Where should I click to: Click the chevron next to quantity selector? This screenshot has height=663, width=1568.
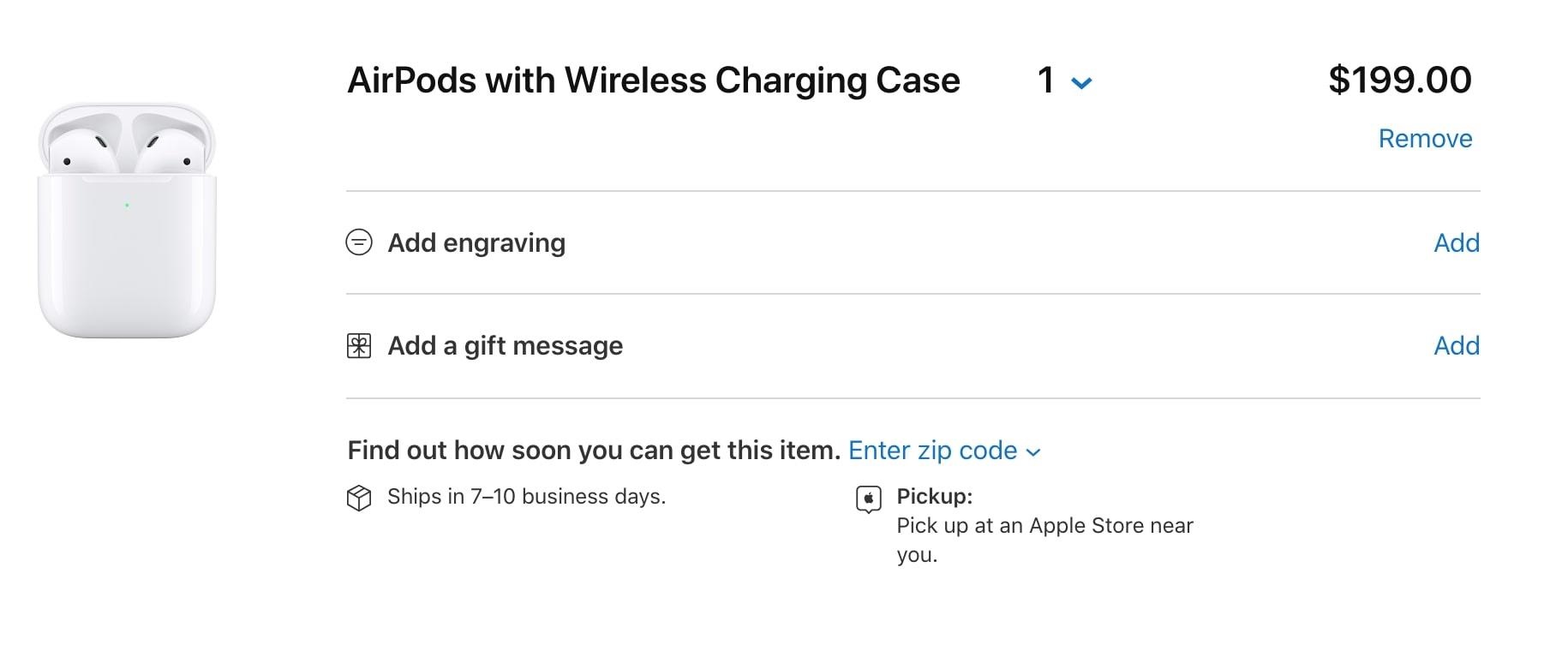1081,83
